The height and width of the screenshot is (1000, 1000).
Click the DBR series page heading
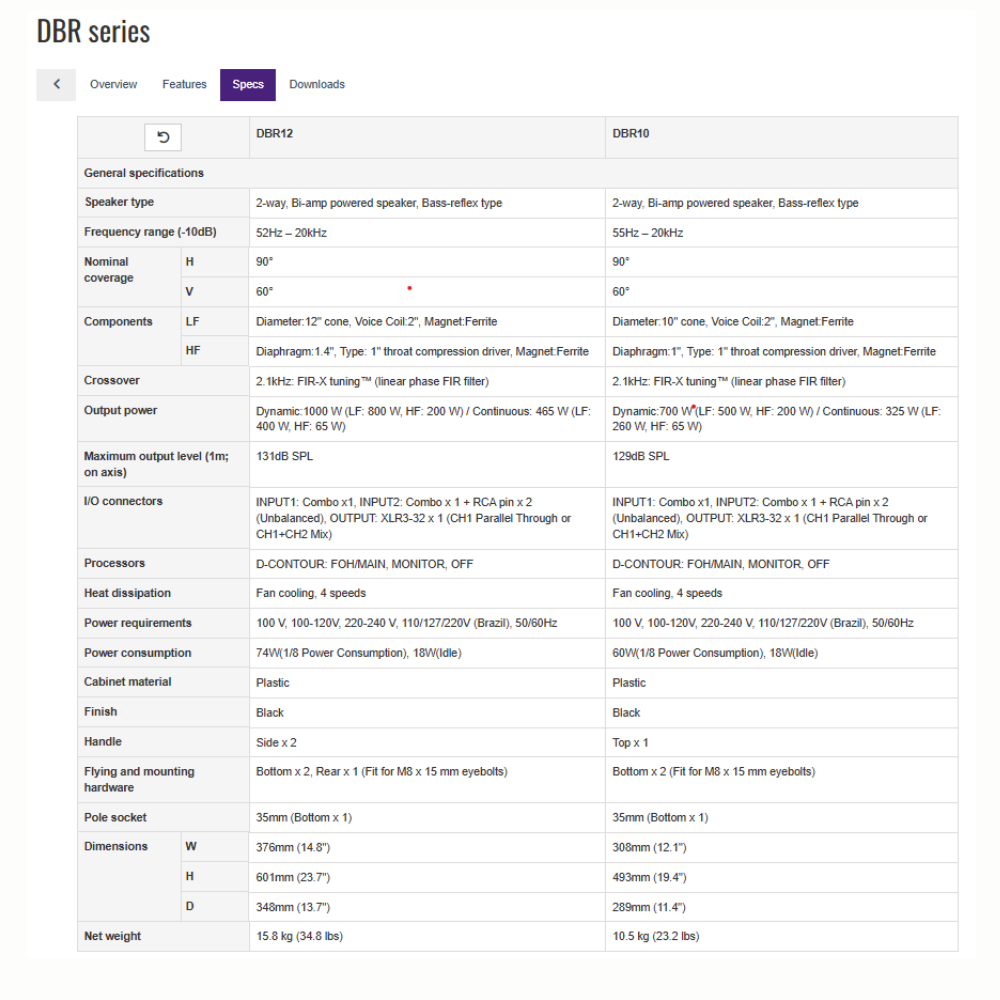[x=93, y=31]
